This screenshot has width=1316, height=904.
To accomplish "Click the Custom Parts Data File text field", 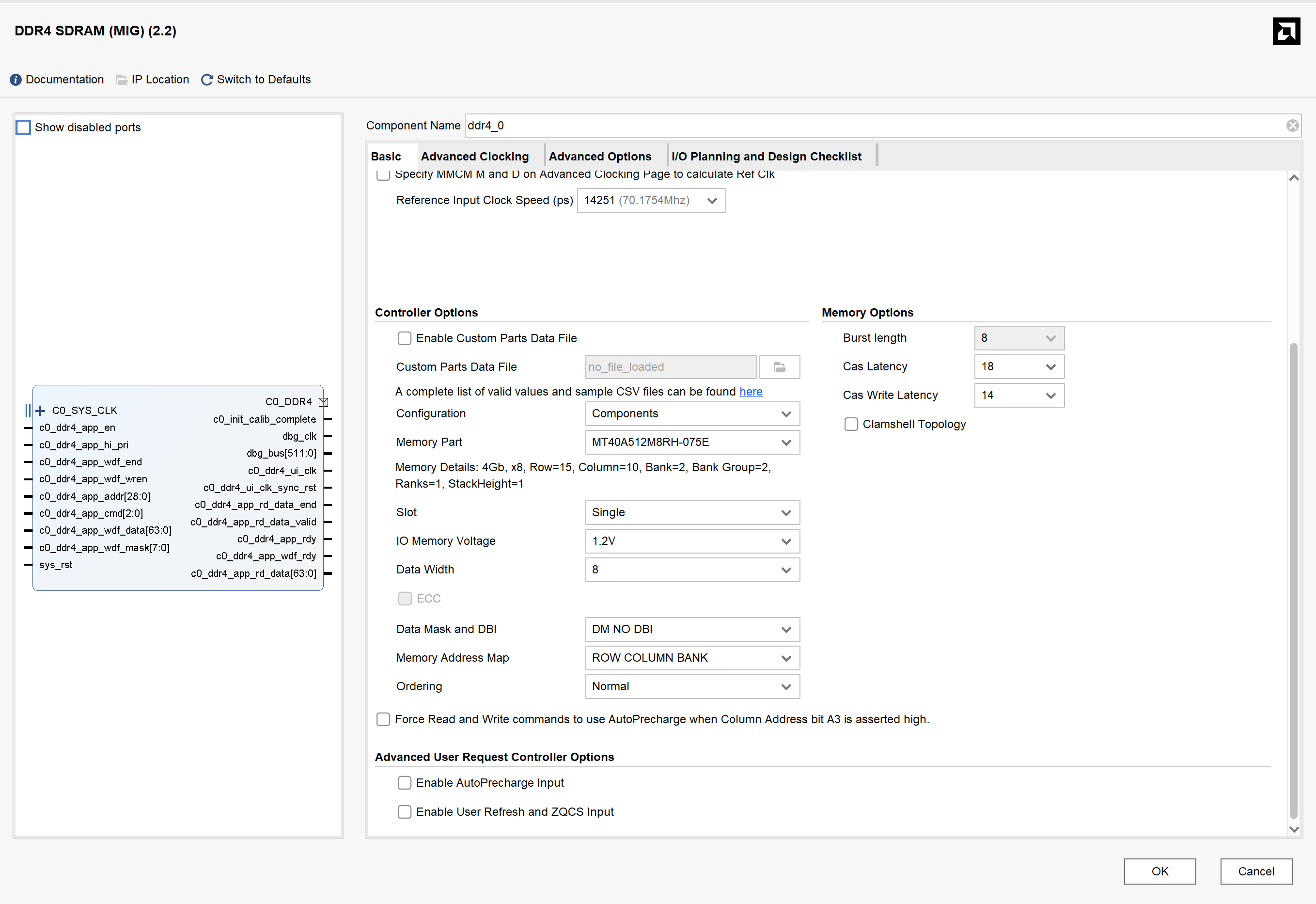I will click(671, 367).
